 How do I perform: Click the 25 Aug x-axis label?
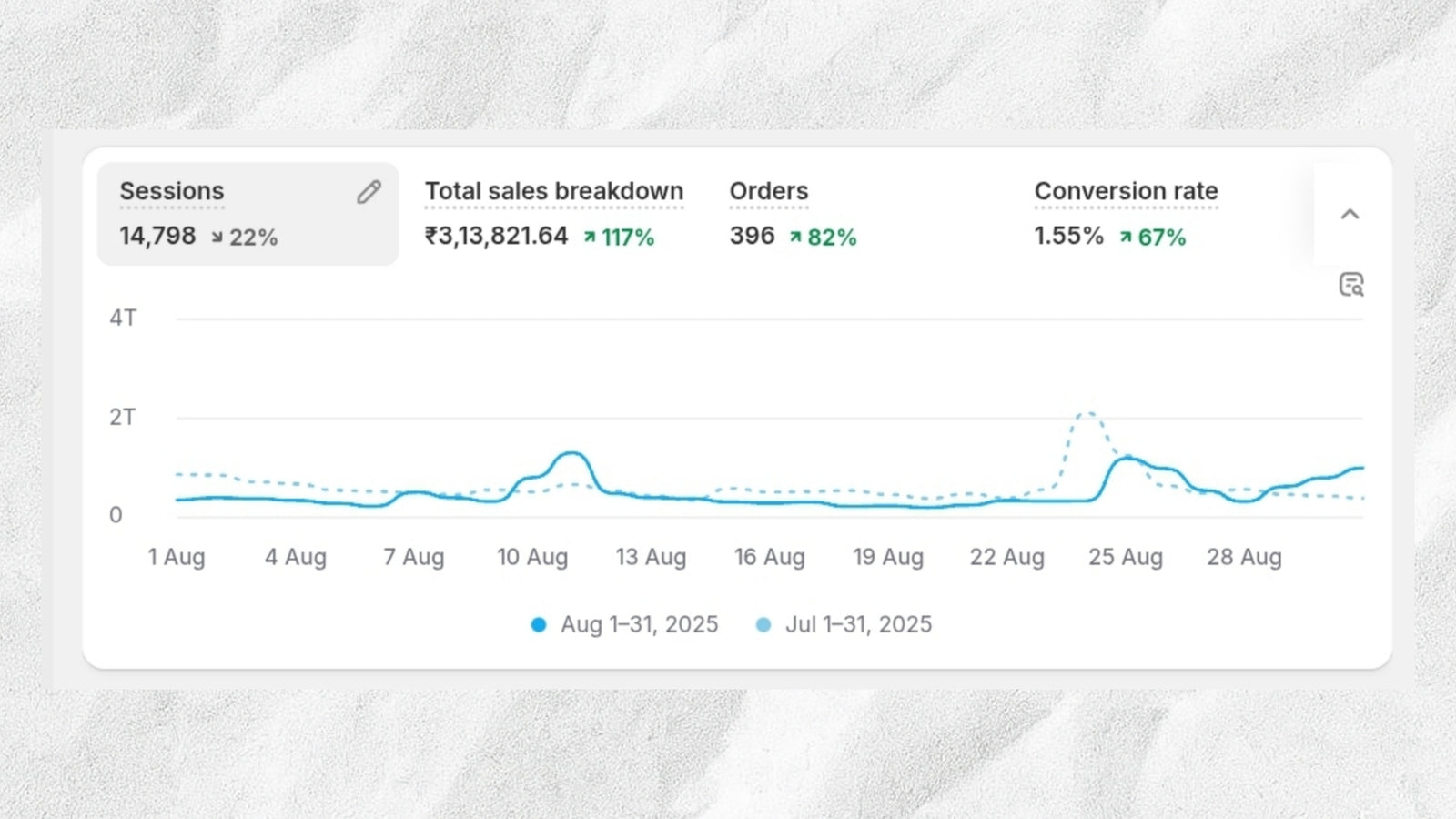click(x=1126, y=557)
